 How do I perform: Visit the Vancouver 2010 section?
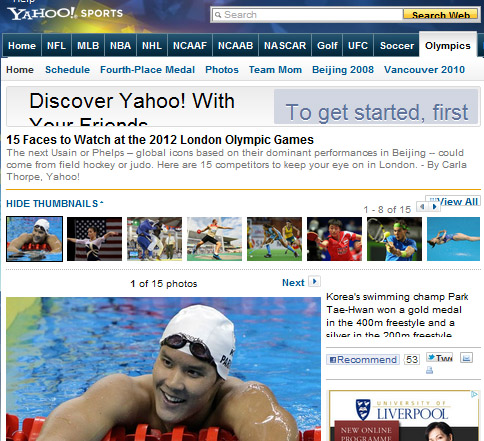point(424,70)
